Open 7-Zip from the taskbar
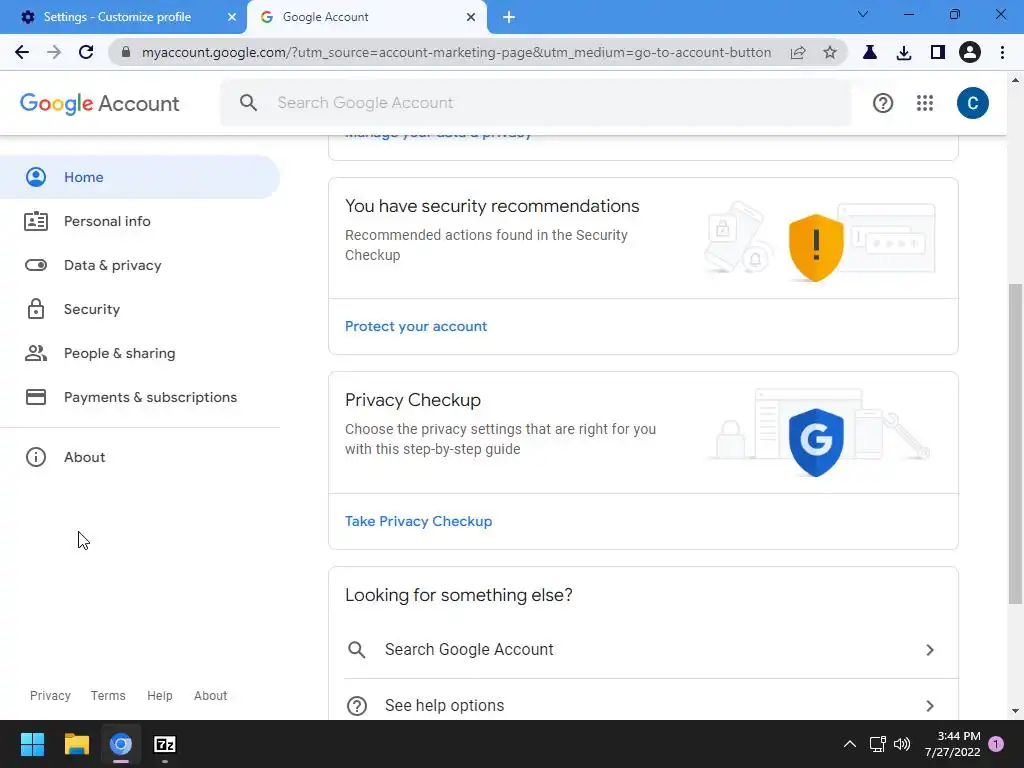The image size is (1024, 768). 165,744
